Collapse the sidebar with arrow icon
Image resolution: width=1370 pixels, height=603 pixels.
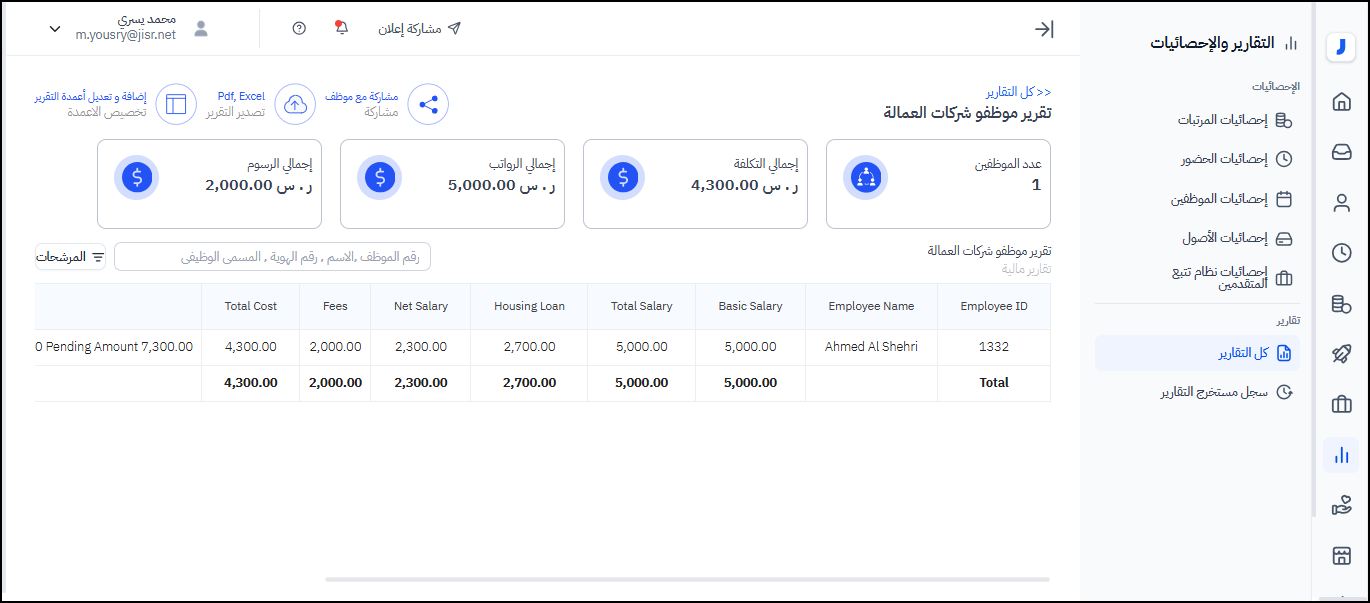point(1044,29)
